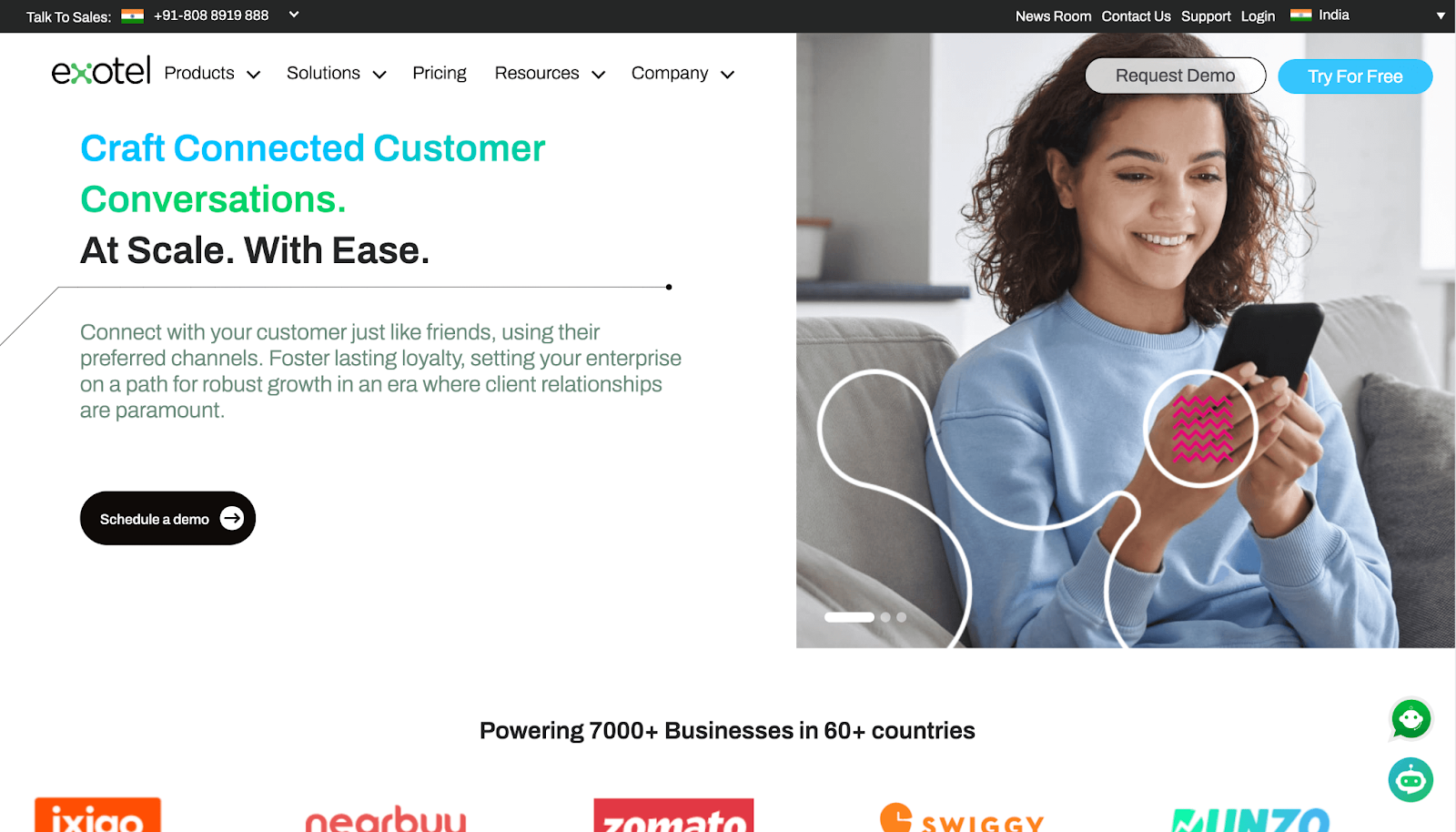This screenshot has width=1456, height=832.
Task: Open the Solutions menu
Action: (x=336, y=73)
